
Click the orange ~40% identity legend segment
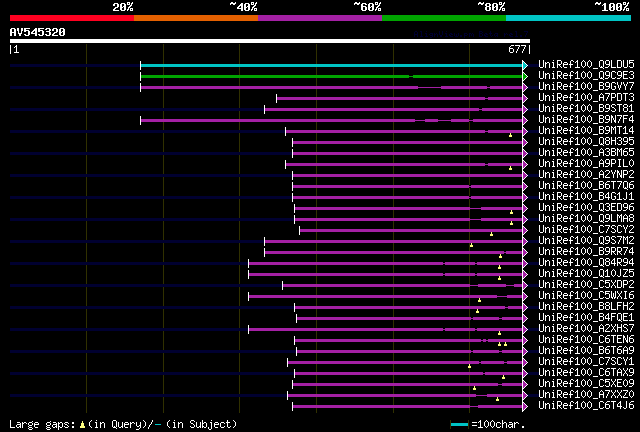(x=196, y=18)
